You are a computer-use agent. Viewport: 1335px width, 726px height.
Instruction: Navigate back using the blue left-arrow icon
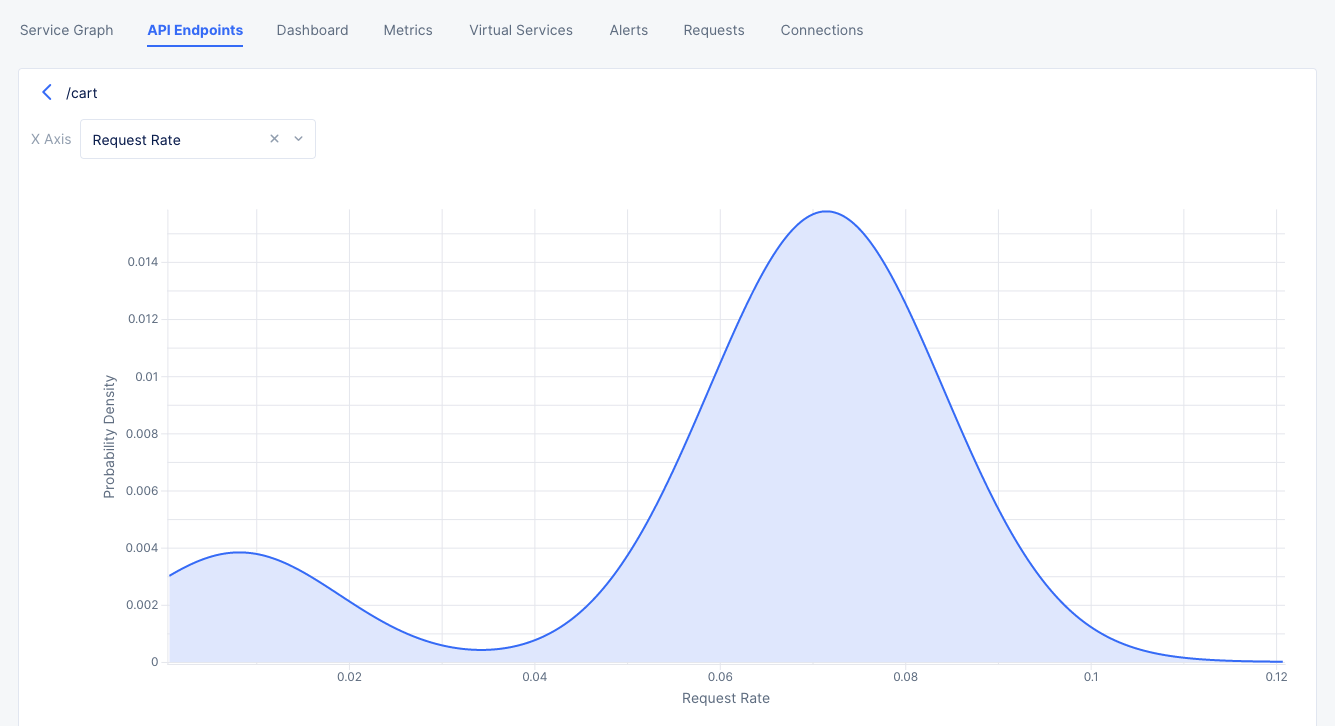coord(47,92)
